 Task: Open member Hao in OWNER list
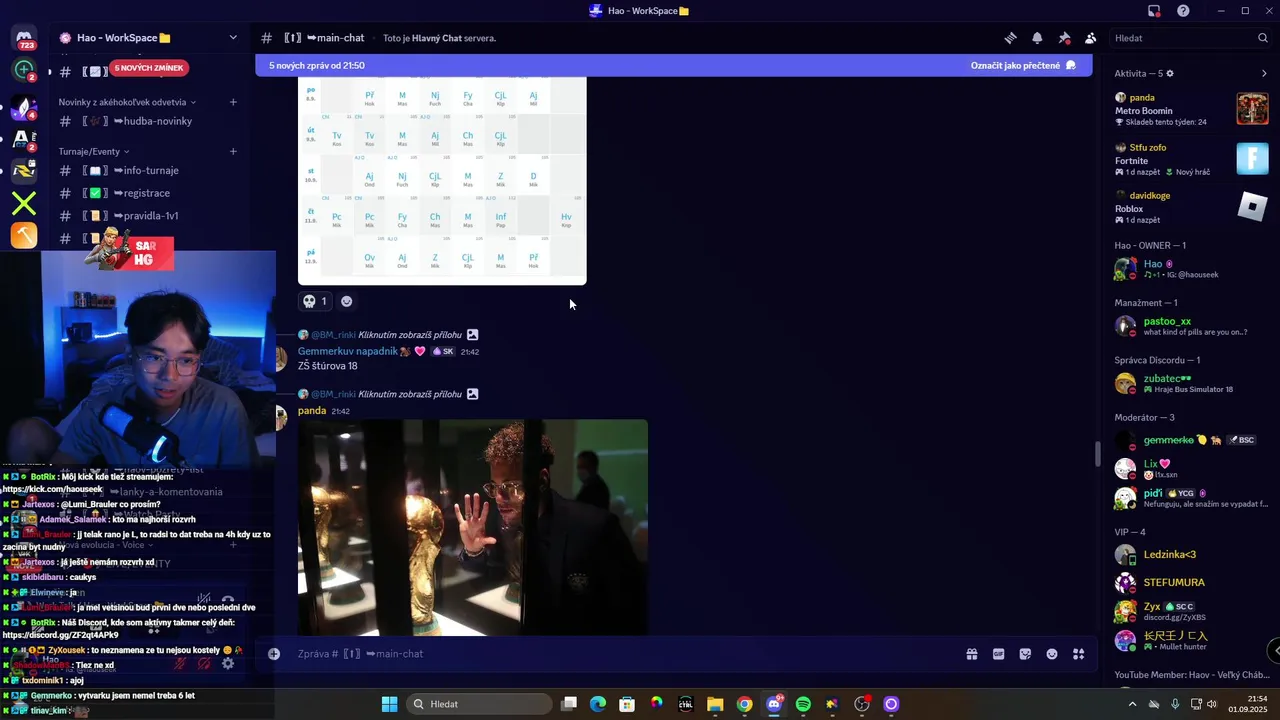point(1191,269)
